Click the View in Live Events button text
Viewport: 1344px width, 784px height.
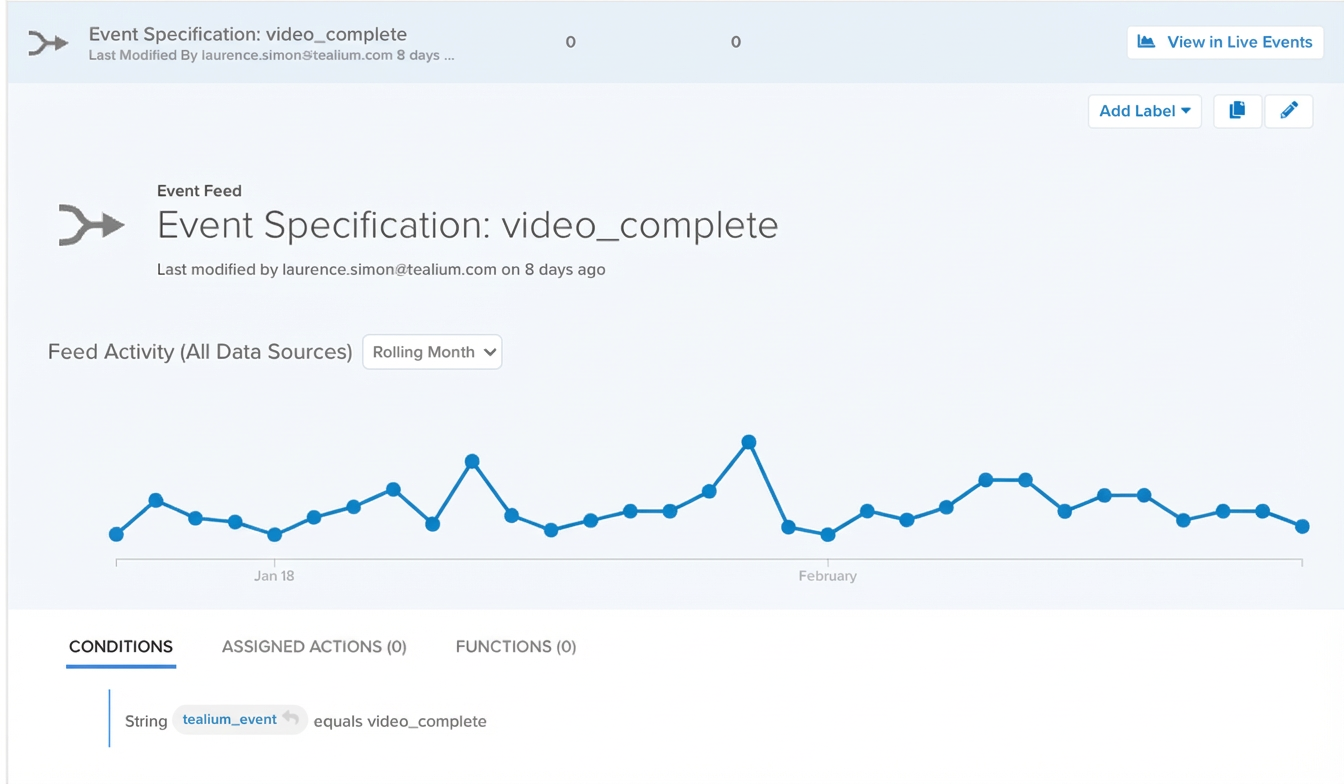click(1239, 42)
